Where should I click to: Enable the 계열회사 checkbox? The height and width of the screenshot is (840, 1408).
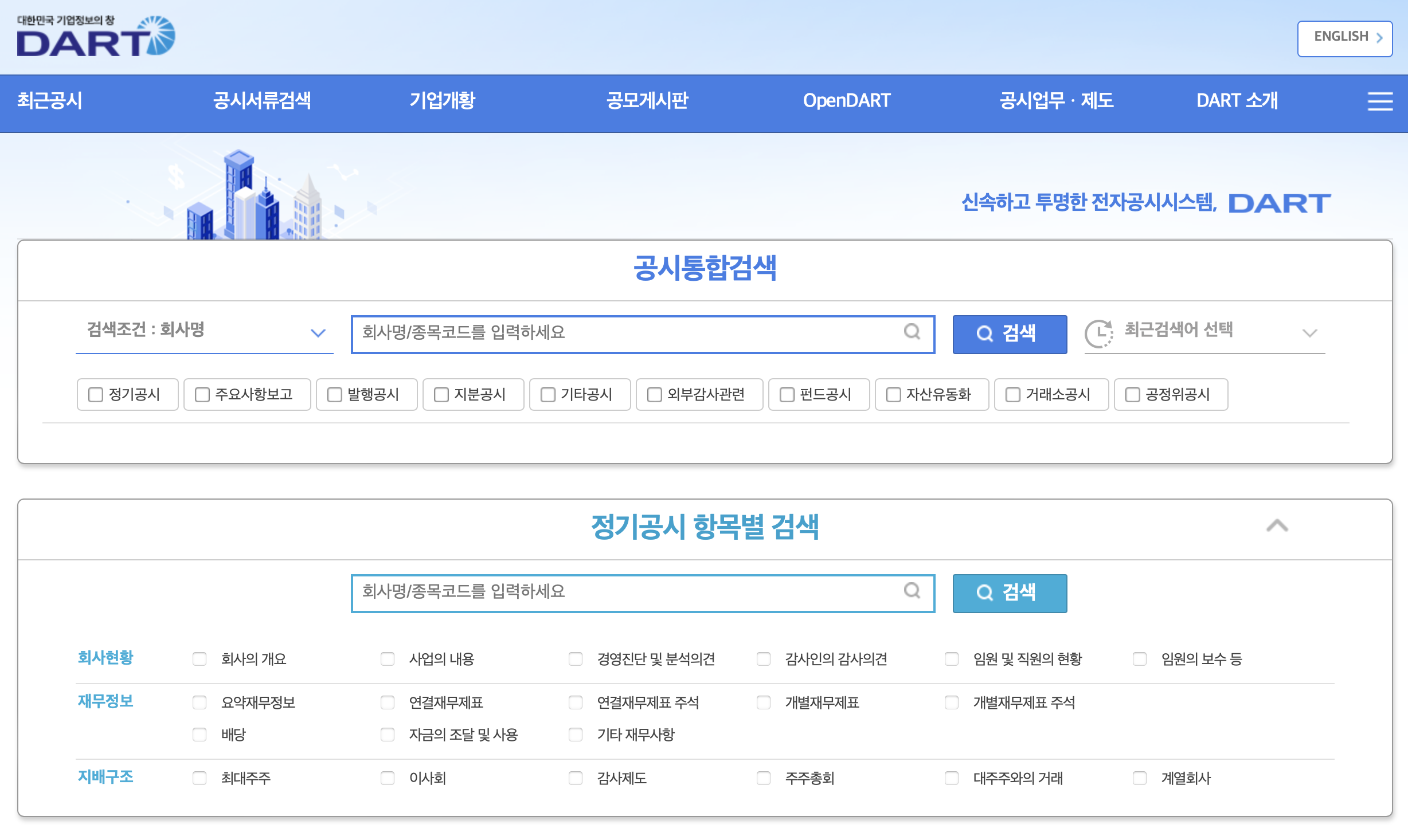(1140, 778)
